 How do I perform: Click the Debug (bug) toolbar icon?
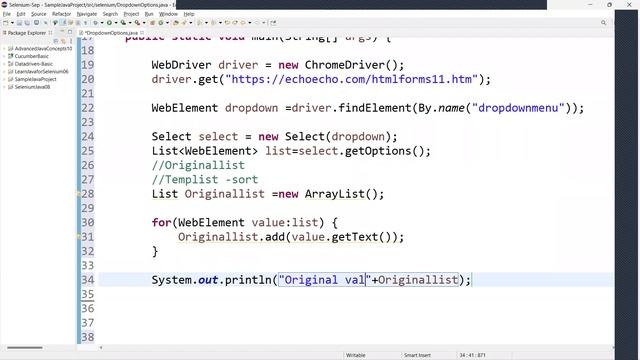point(96,23)
